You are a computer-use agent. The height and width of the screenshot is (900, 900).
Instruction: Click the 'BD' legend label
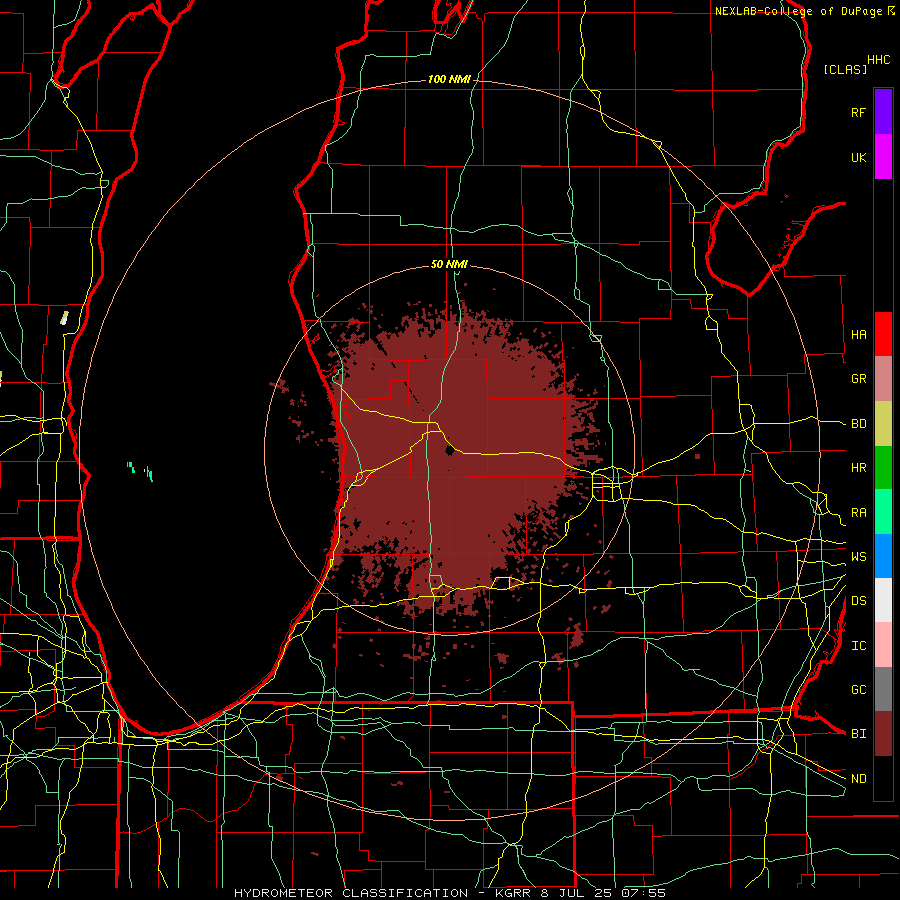point(858,424)
